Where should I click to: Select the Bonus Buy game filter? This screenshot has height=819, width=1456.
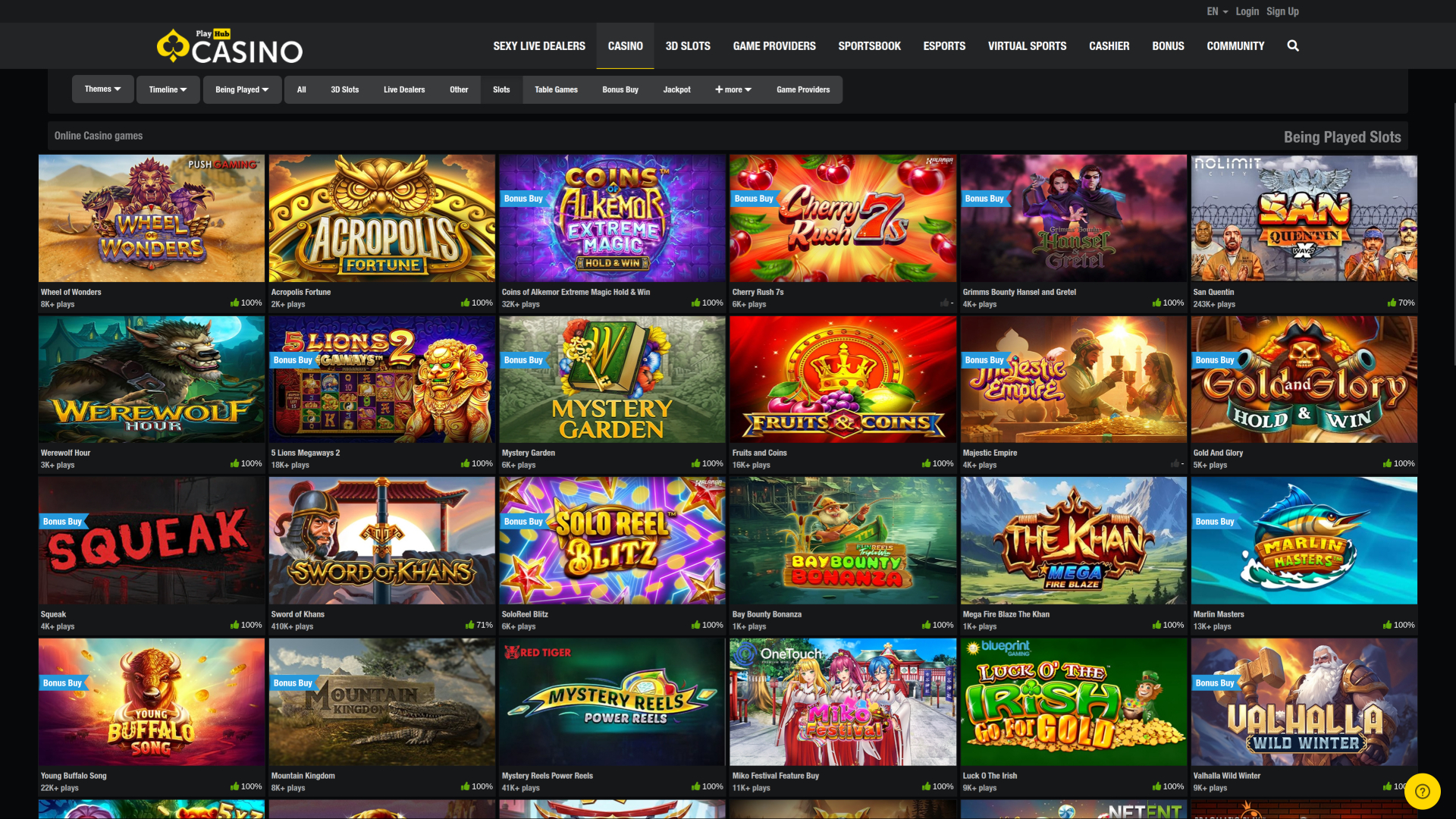[x=620, y=89]
